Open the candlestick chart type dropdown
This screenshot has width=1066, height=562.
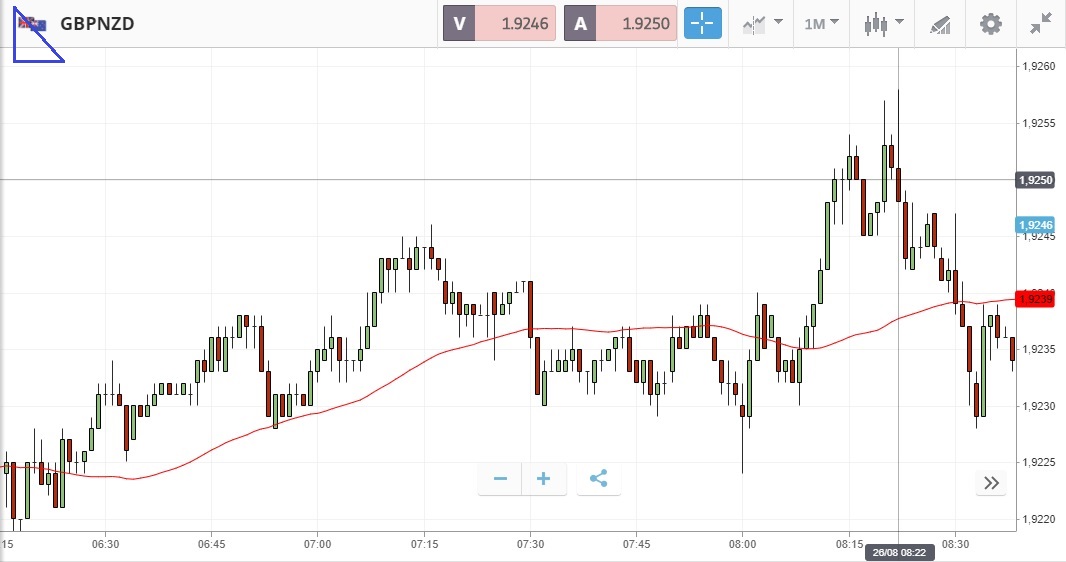coord(884,23)
